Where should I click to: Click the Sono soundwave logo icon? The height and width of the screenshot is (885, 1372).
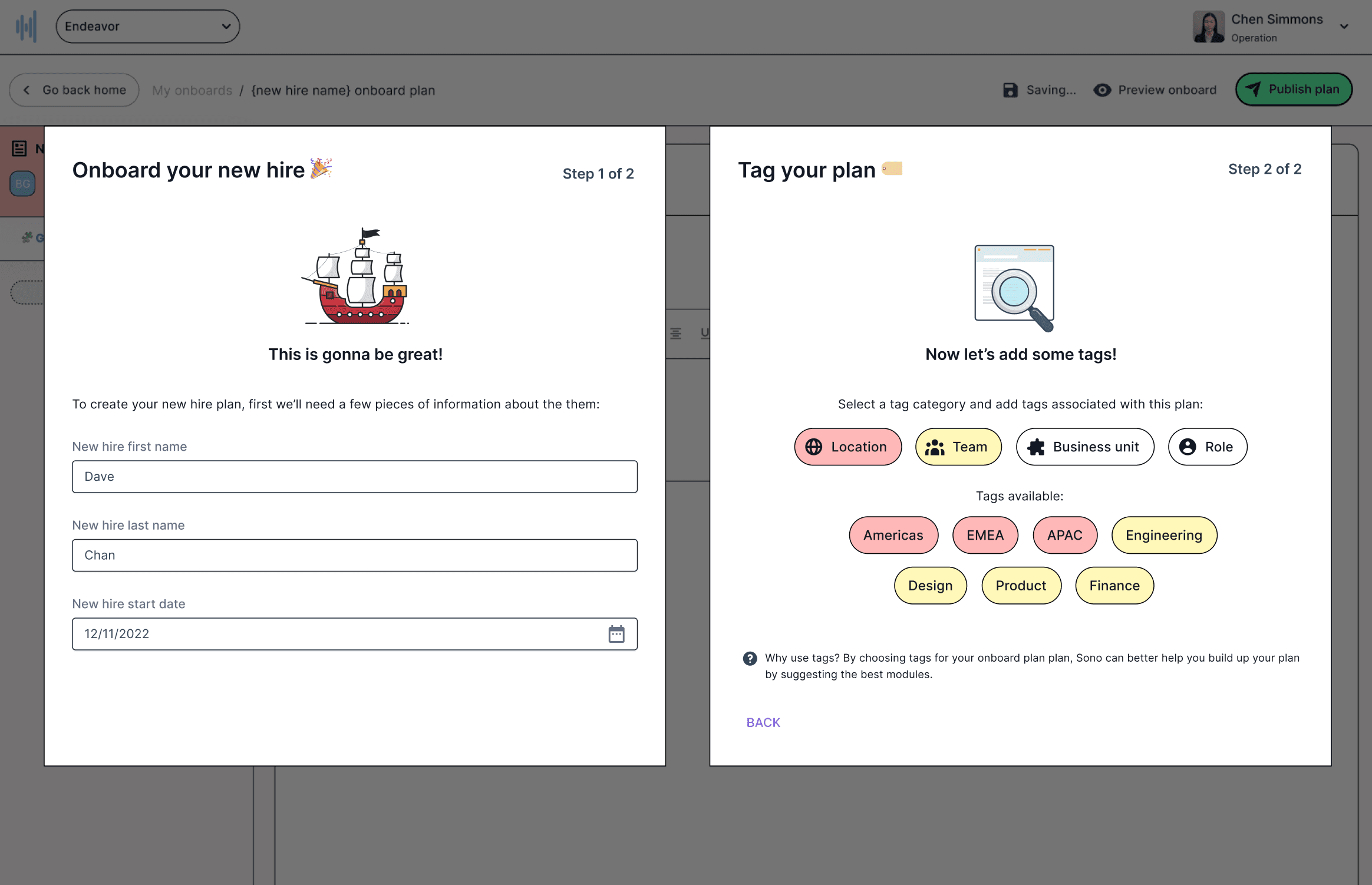click(x=26, y=27)
